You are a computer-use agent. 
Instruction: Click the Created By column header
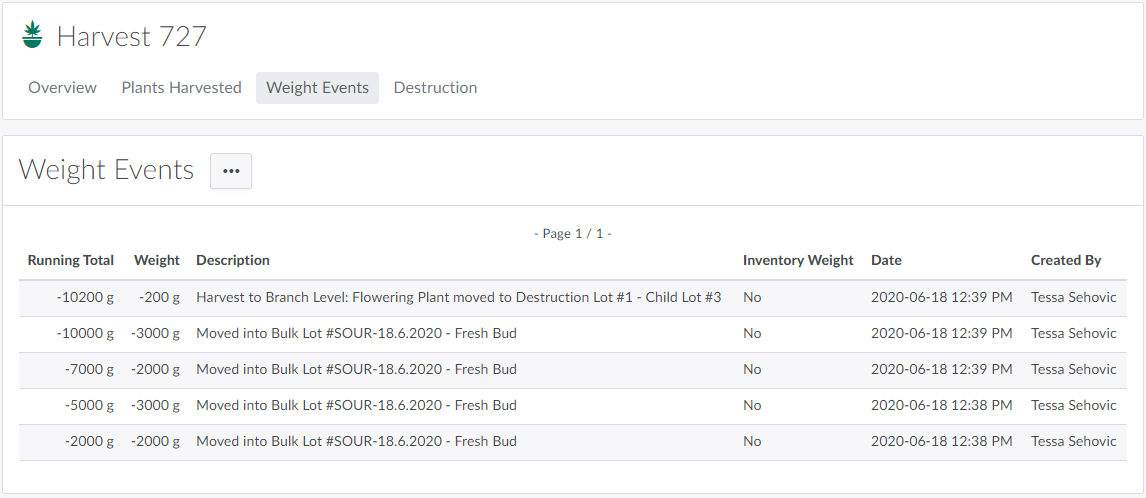pos(1066,260)
